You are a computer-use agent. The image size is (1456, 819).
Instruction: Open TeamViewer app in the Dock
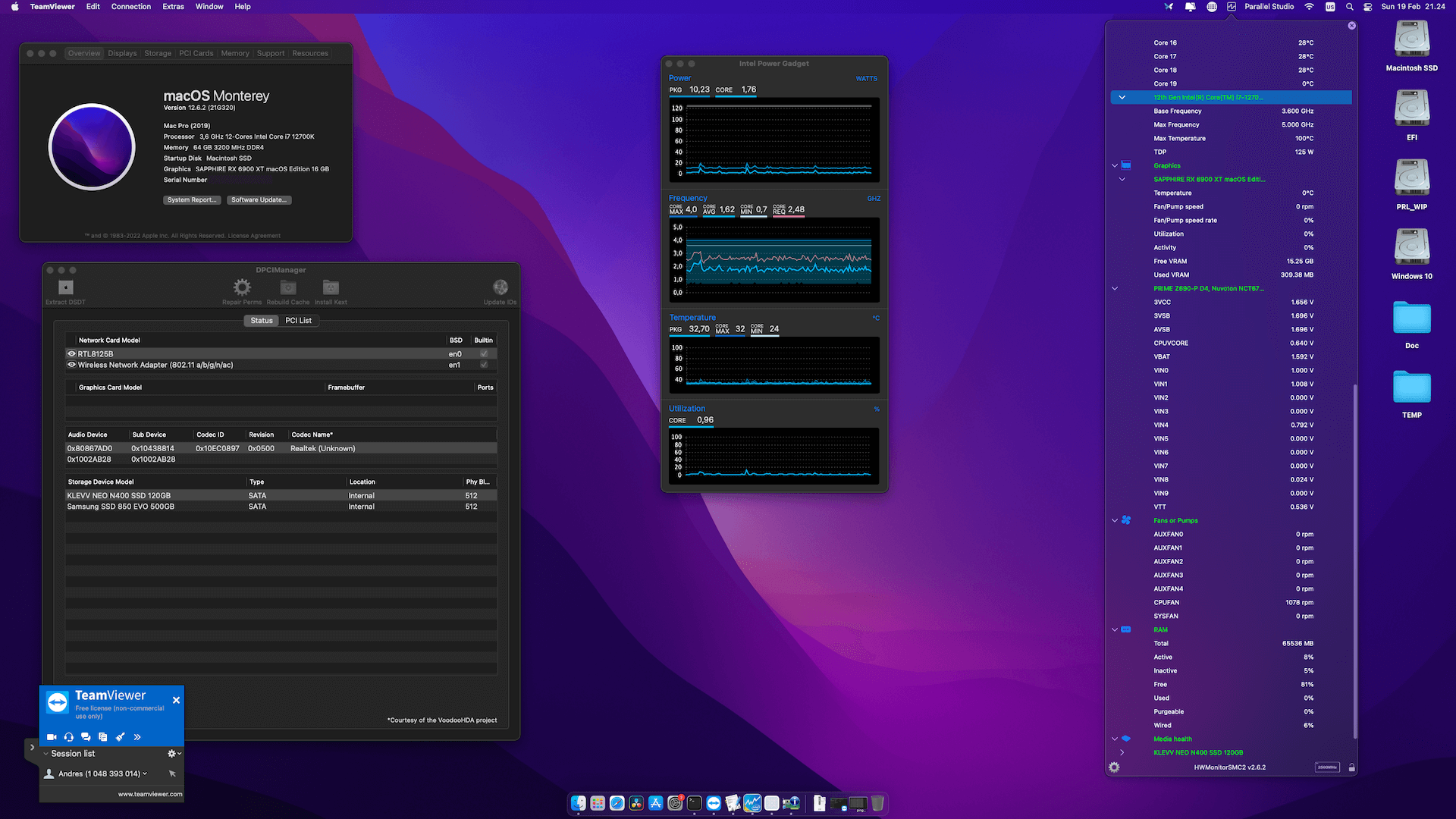[x=714, y=803]
